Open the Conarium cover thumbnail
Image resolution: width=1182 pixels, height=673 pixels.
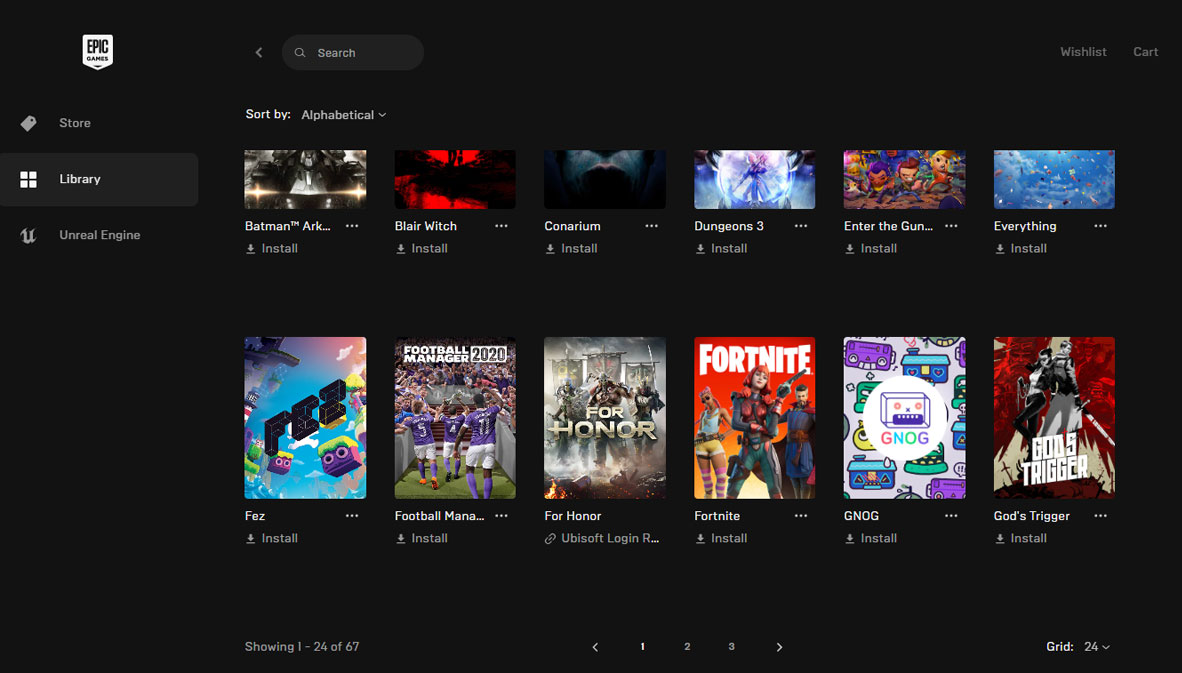pyautogui.click(x=605, y=179)
